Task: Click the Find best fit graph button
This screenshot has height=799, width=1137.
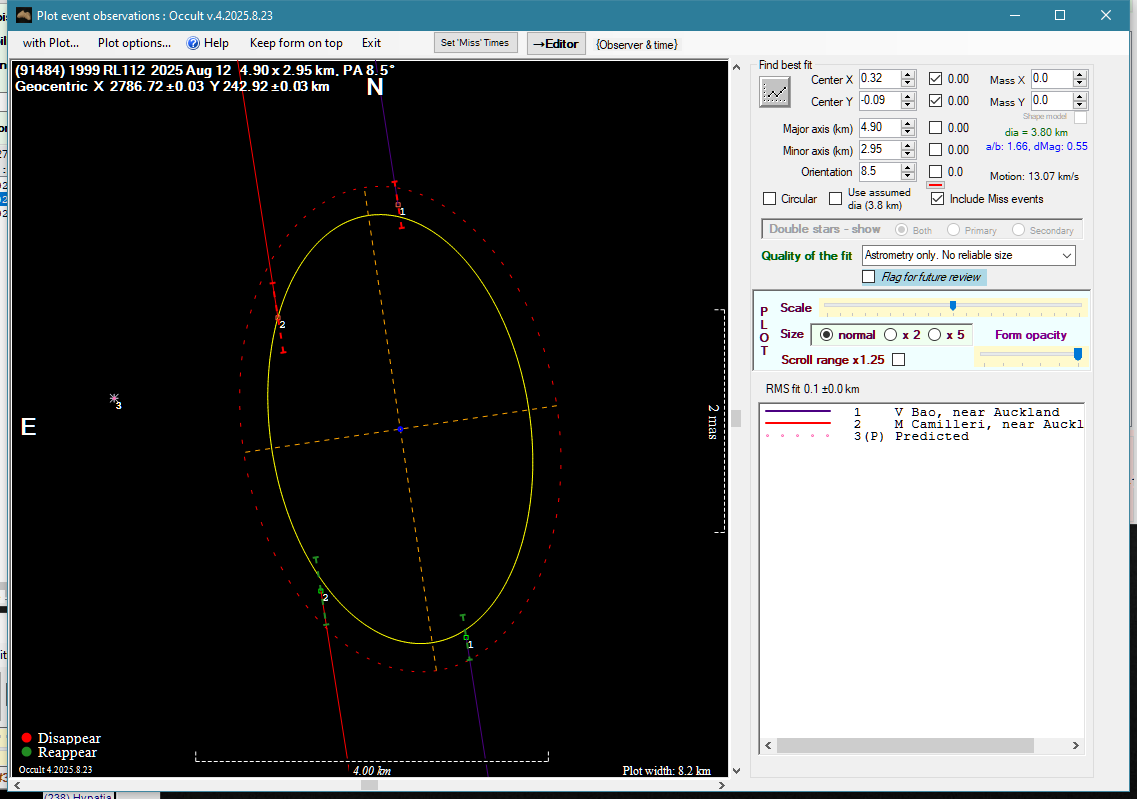Action: tap(775, 92)
